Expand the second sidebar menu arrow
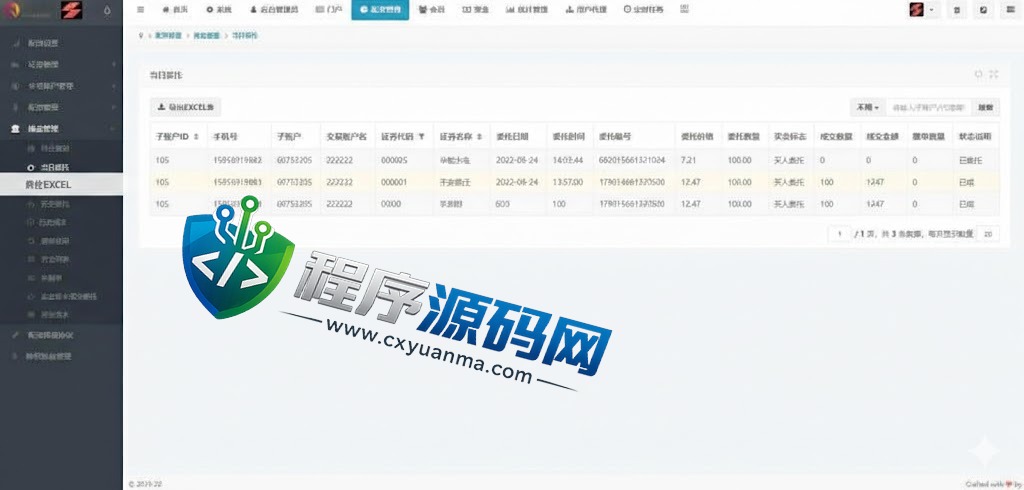The height and width of the screenshot is (490, 1024). point(114,65)
